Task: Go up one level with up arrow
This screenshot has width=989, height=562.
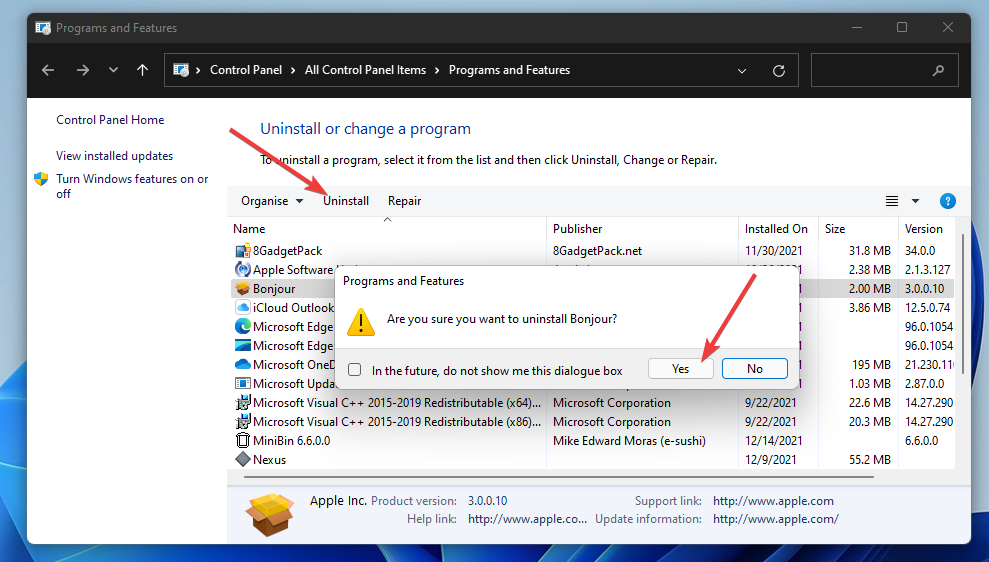Action: click(x=143, y=70)
